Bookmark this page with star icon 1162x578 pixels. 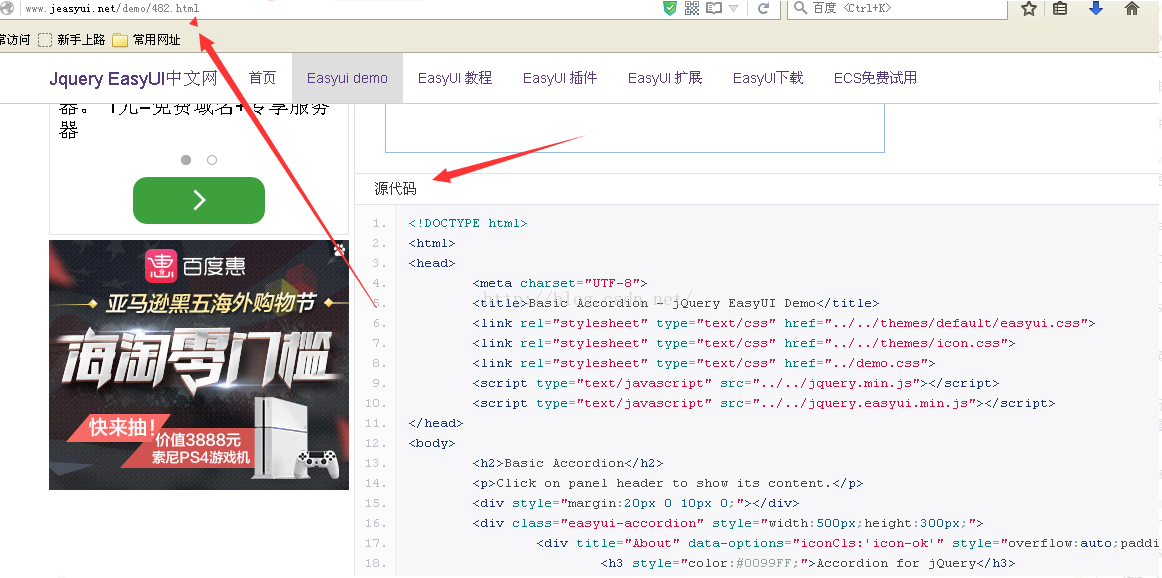coord(1029,8)
